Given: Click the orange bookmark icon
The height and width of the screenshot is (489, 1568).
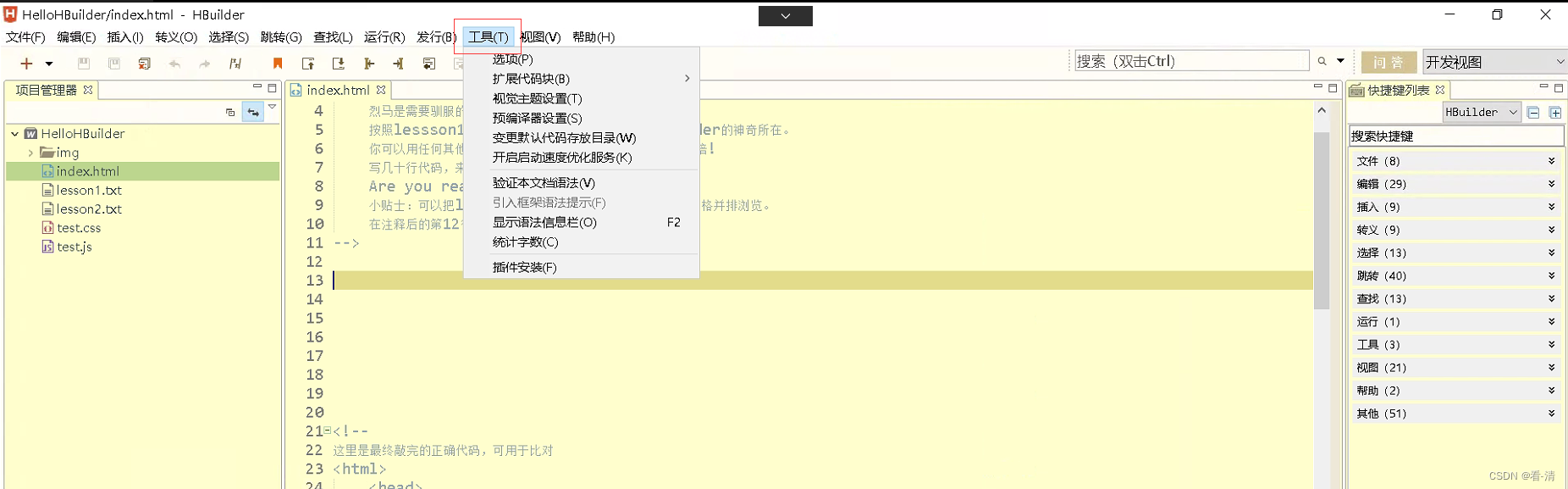Looking at the screenshot, I should click(277, 64).
